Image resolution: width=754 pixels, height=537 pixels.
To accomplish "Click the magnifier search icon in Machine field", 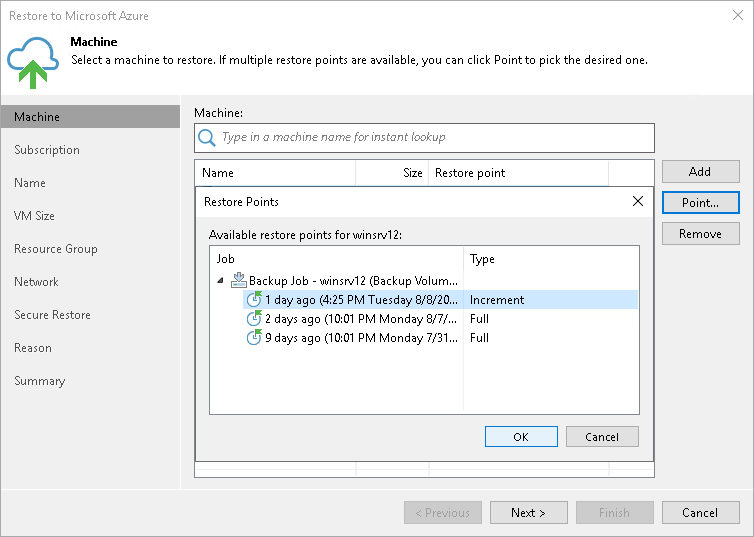I will pos(207,137).
